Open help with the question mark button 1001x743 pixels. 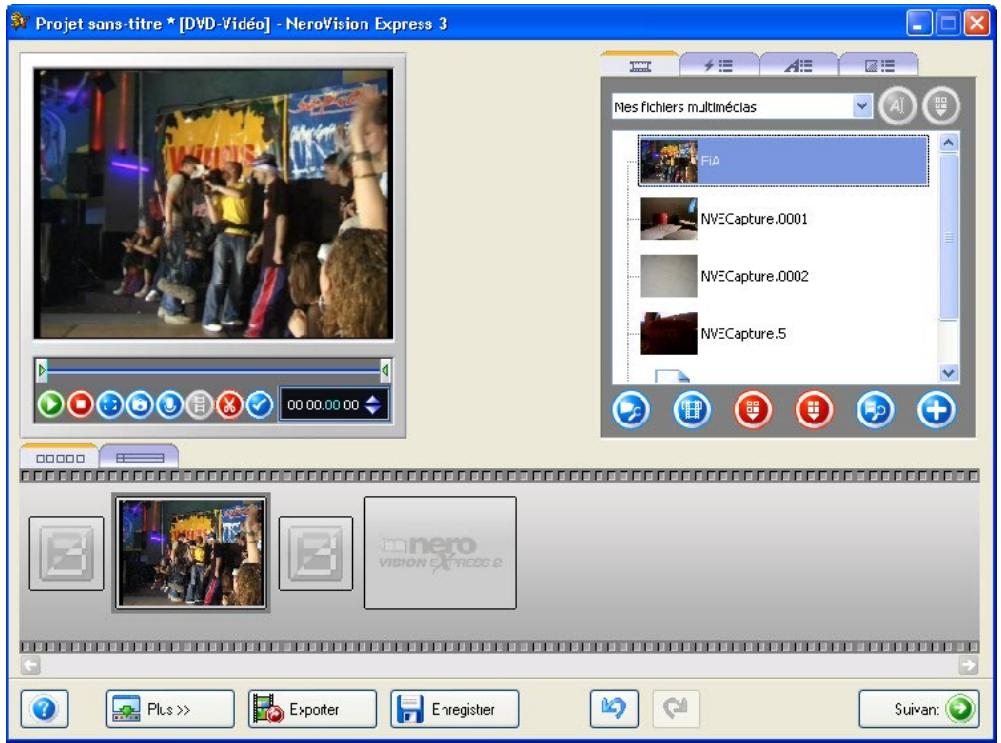coord(44,709)
